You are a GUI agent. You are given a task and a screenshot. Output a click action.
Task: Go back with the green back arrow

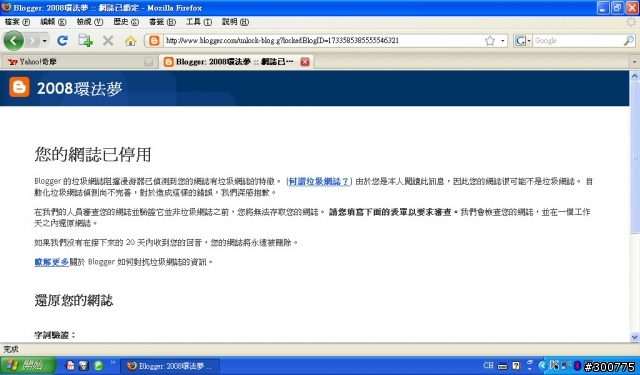click(13, 40)
